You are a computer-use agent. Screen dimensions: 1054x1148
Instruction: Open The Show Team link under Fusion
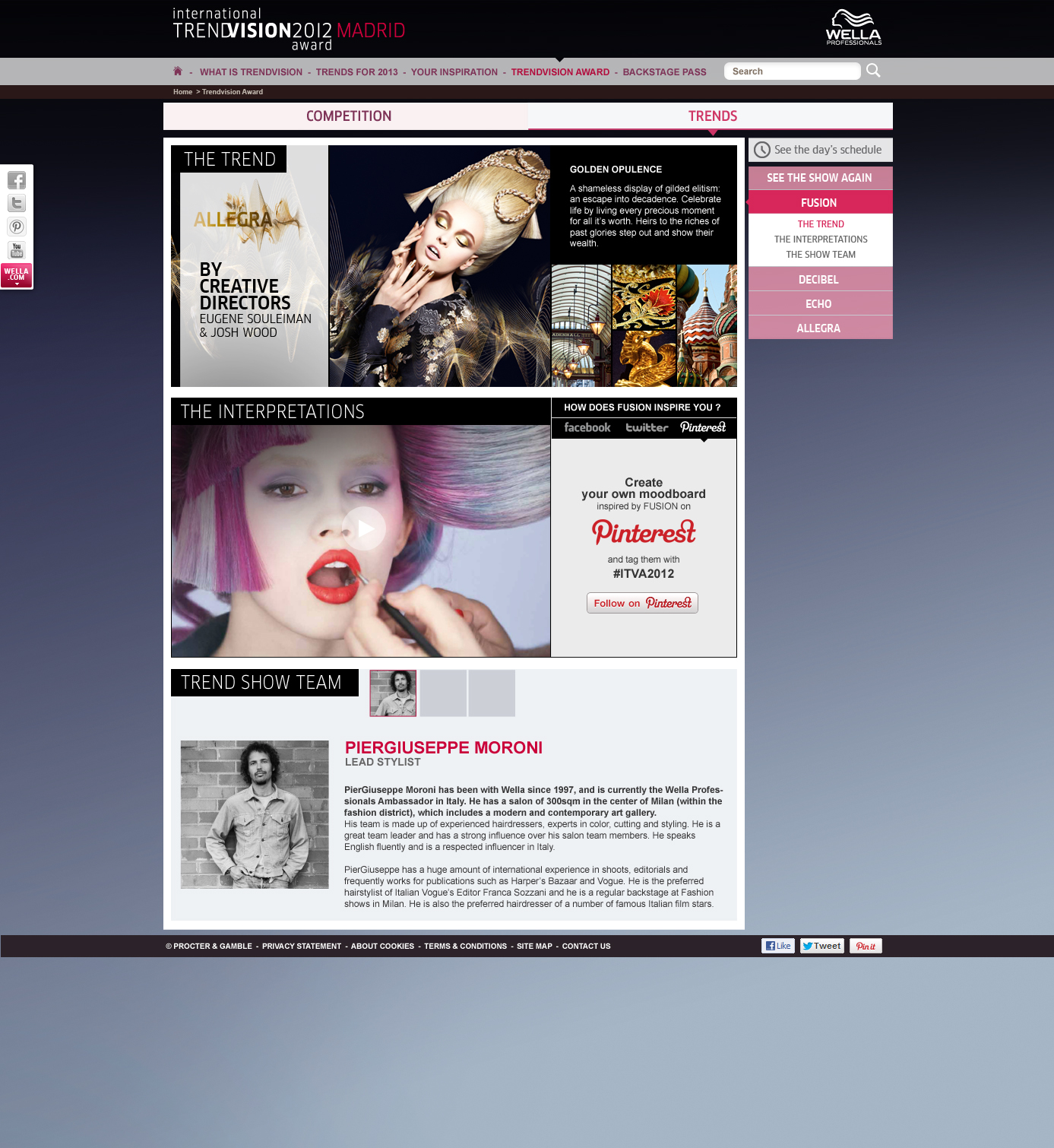pos(821,255)
